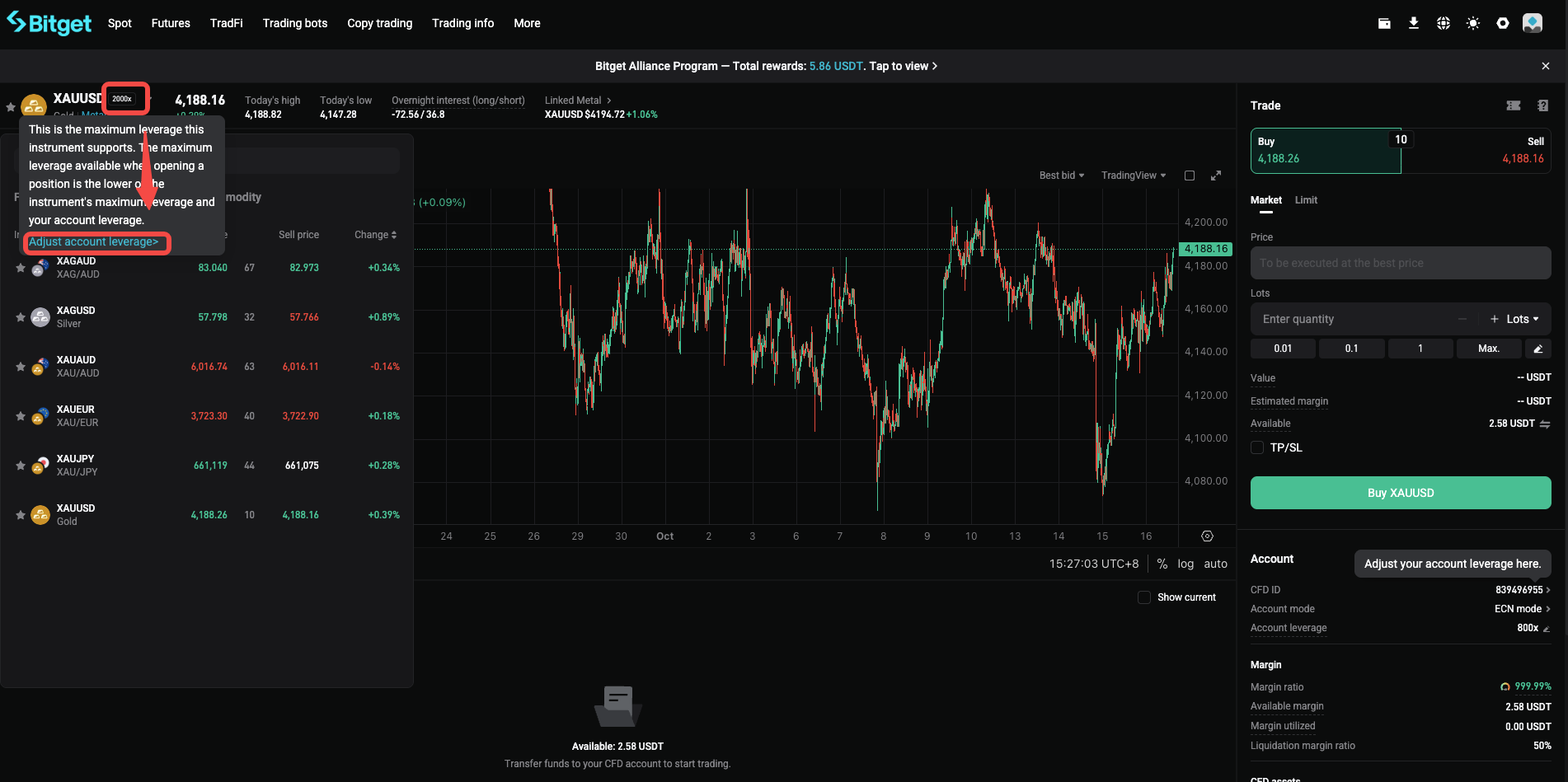The image size is (1568, 782).
Task: Click the lots edit pencil icon
Action: pyautogui.click(x=1537, y=349)
